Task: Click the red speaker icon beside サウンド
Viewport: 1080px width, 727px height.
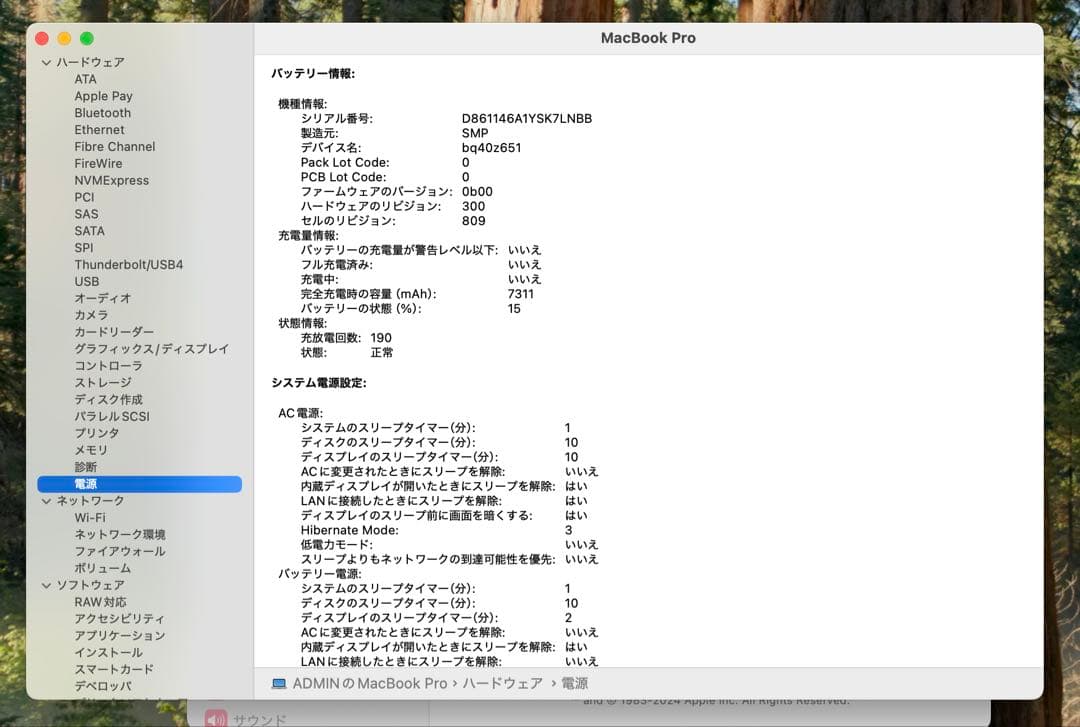Action: pyautogui.click(x=213, y=719)
